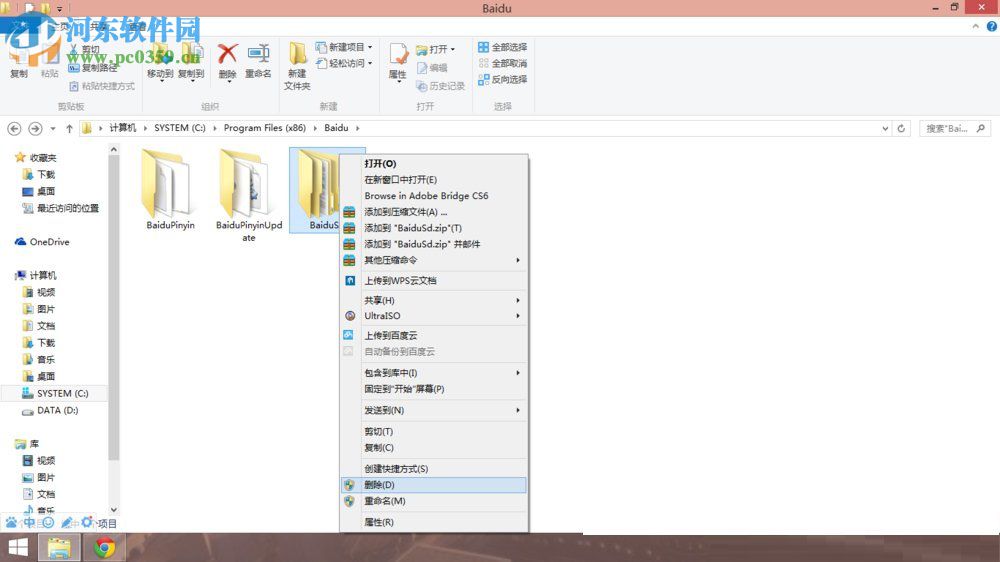
Task: Select the BaiduPinyinUpdate folder
Action: coord(249,195)
